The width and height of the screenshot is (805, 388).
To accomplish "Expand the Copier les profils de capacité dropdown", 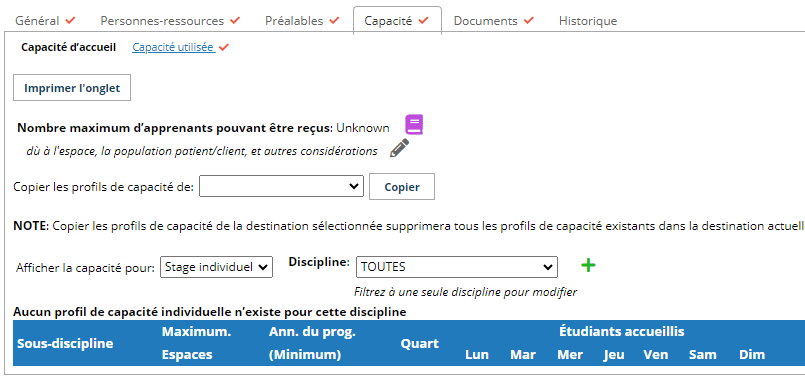I will coord(281,186).
